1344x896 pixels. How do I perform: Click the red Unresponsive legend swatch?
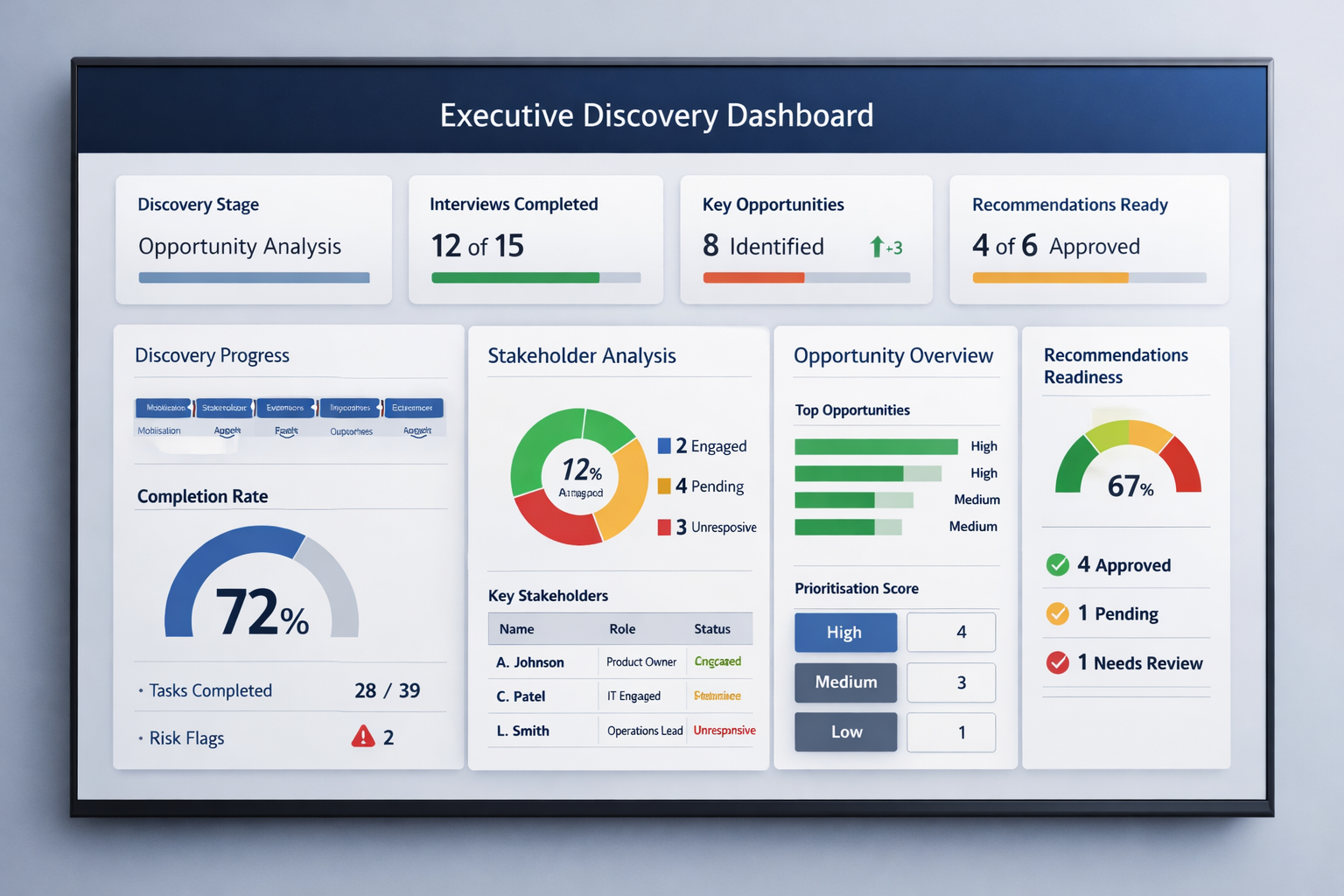664,527
